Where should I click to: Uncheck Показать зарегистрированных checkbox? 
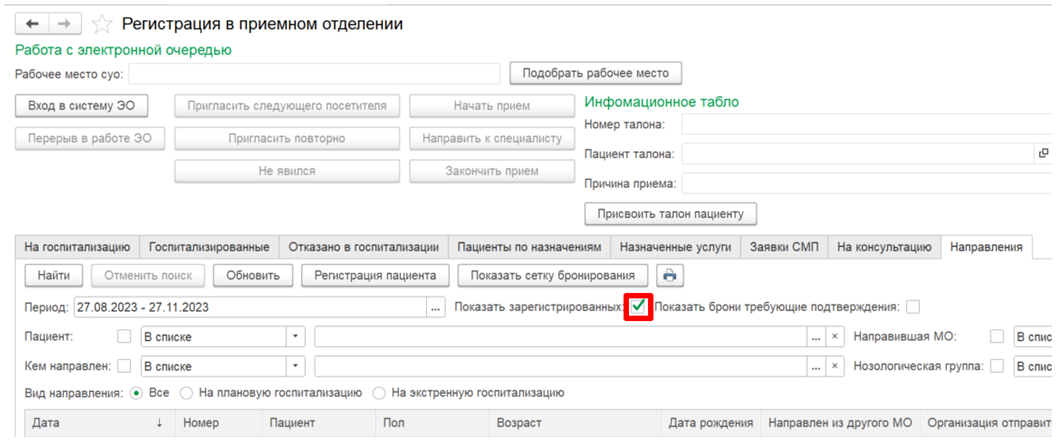click(637, 307)
